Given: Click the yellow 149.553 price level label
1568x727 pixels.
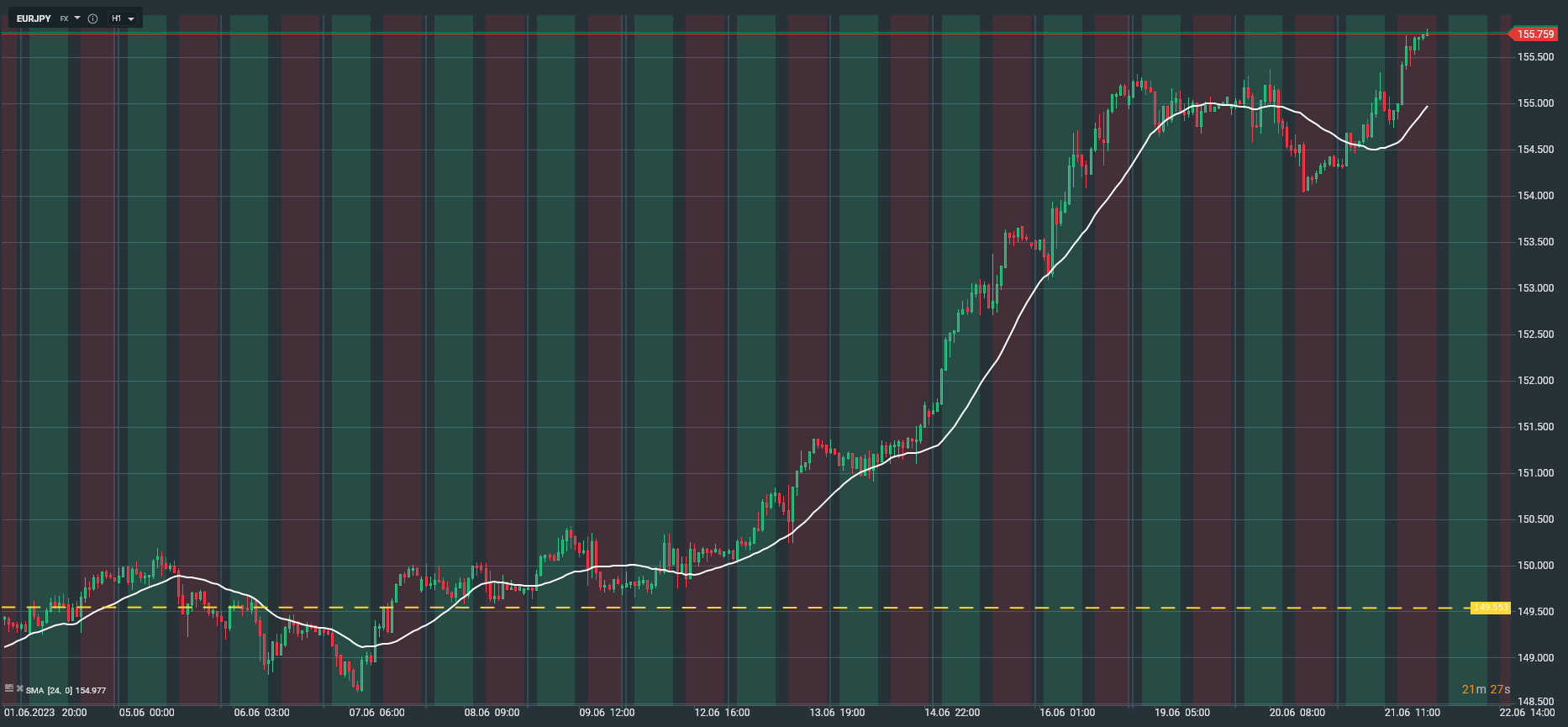Looking at the screenshot, I should tap(1491, 608).
